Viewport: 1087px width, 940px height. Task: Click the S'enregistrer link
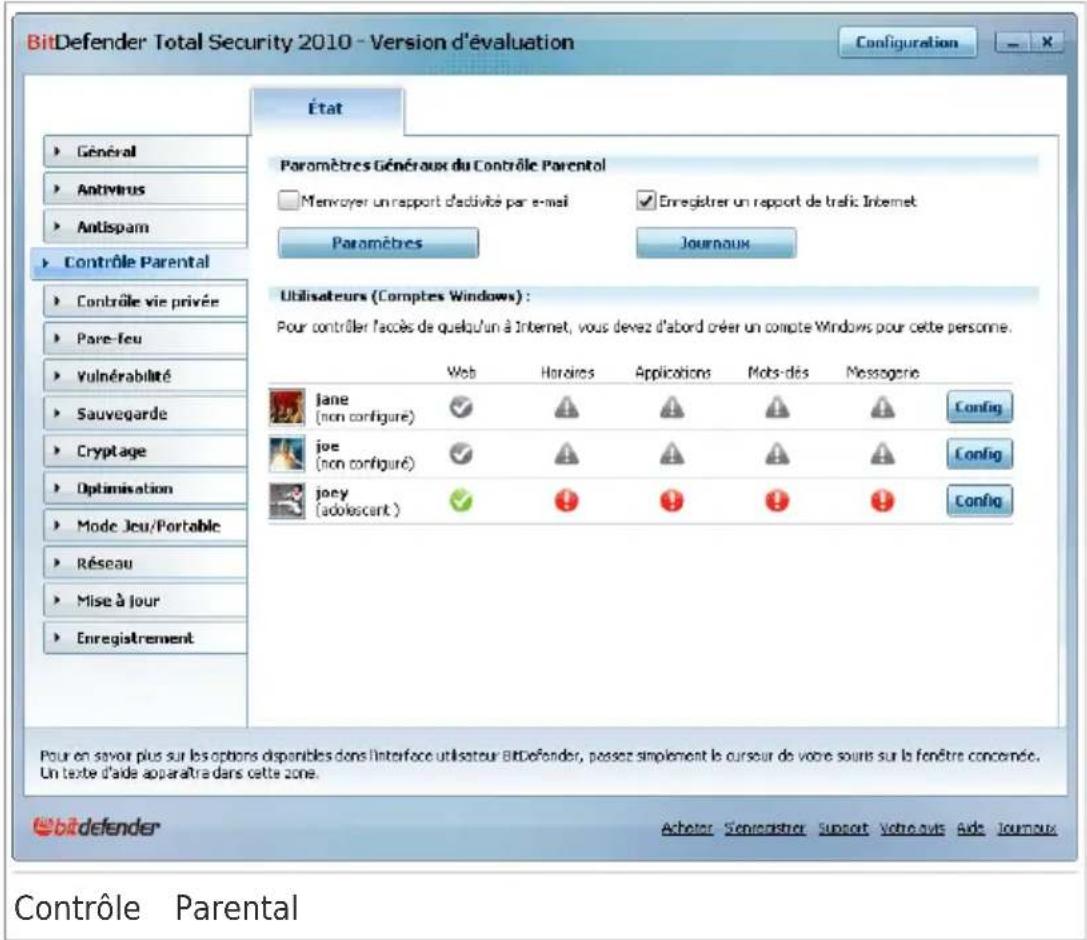pos(765,828)
